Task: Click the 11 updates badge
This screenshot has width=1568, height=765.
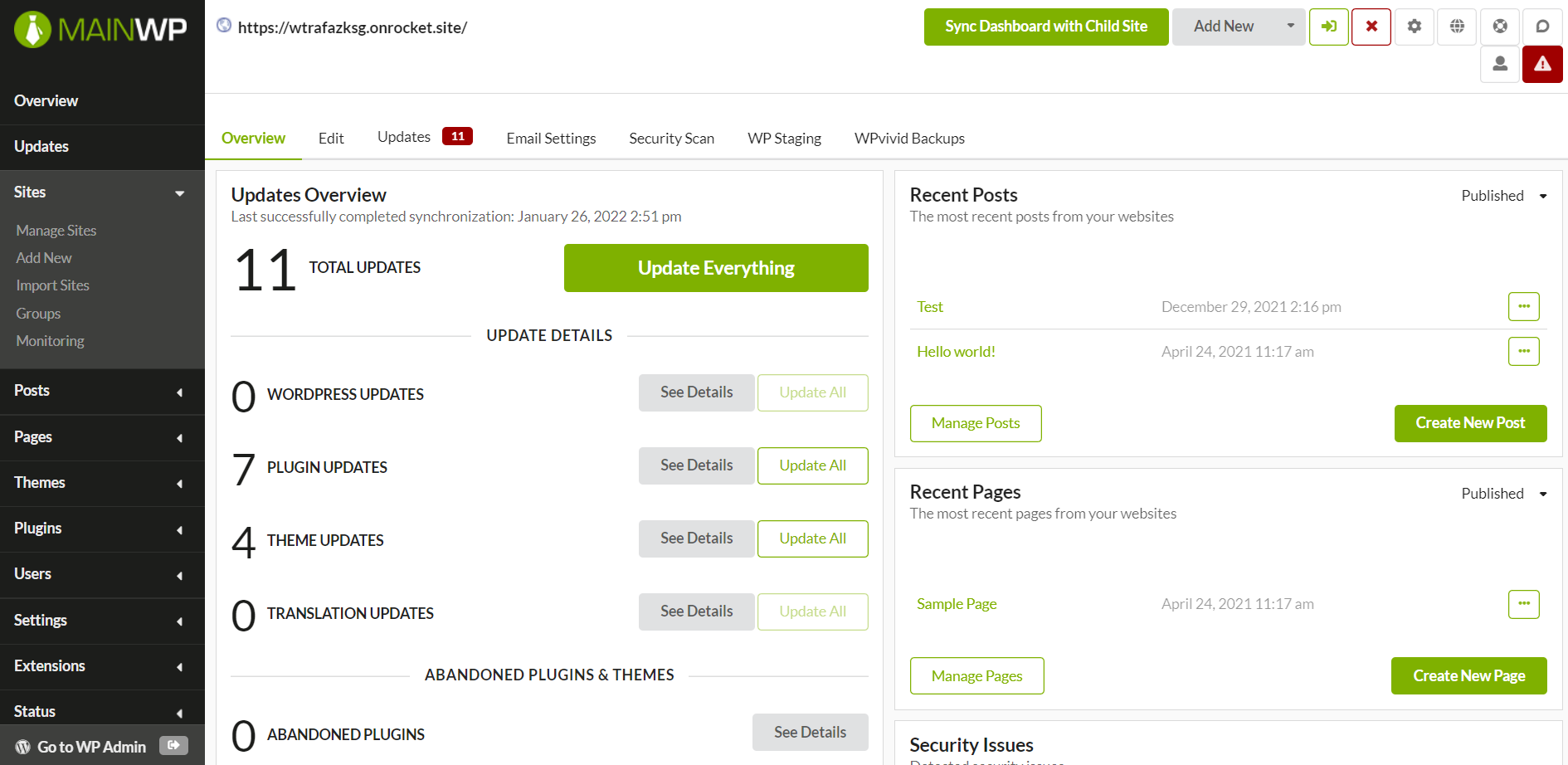Action: coord(457,136)
